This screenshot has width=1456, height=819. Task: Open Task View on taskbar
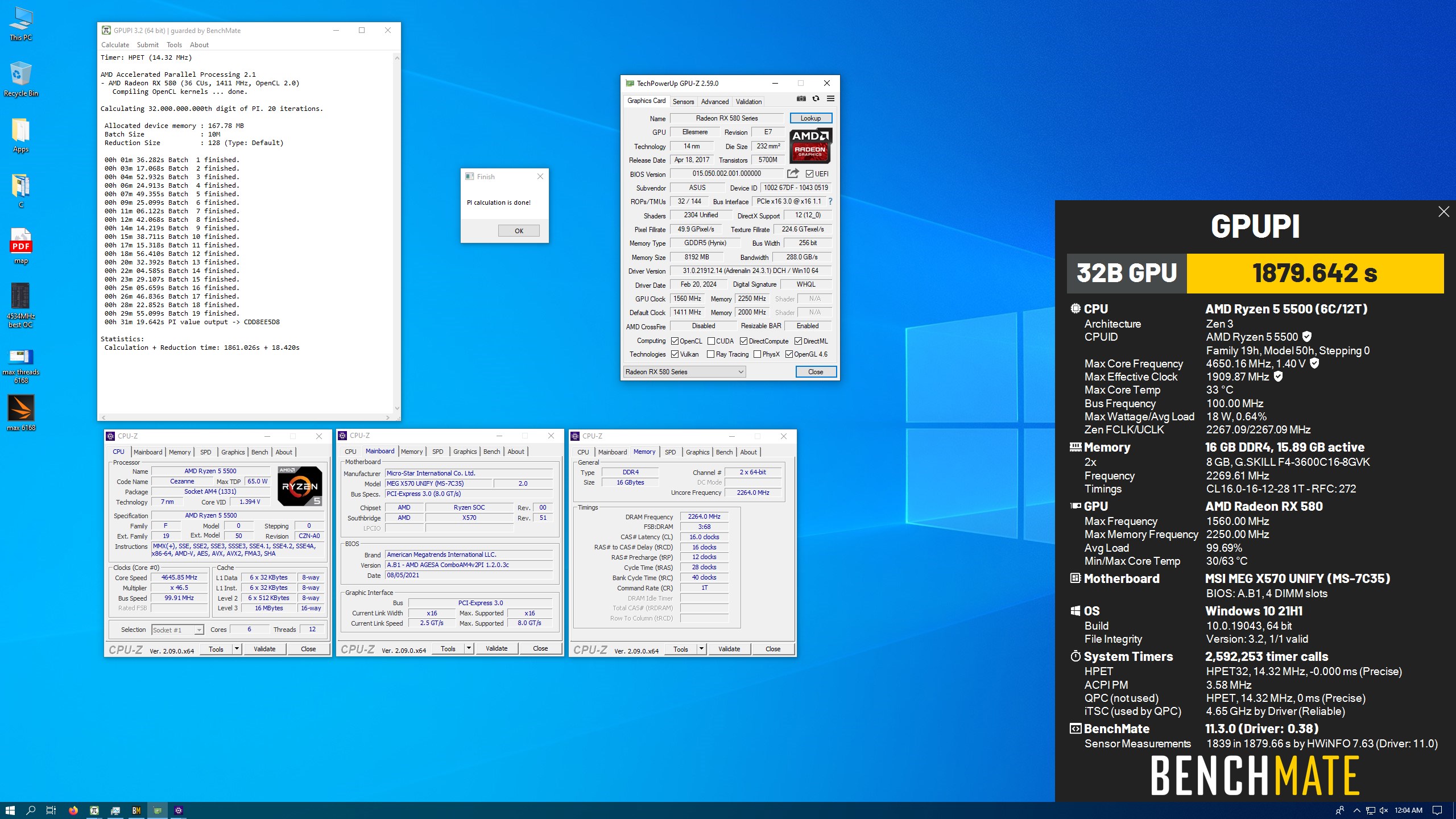tap(51, 810)
